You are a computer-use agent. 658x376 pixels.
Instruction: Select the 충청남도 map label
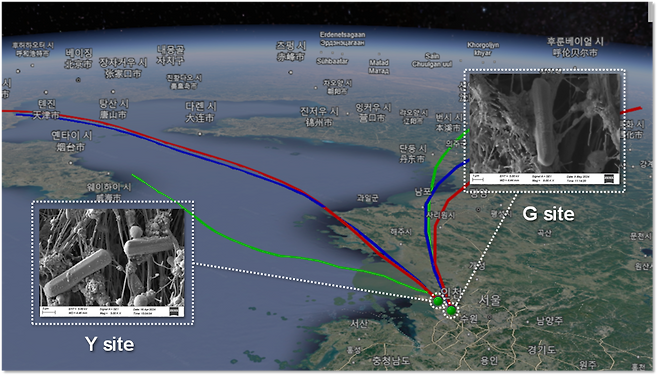tap(391, 360)
